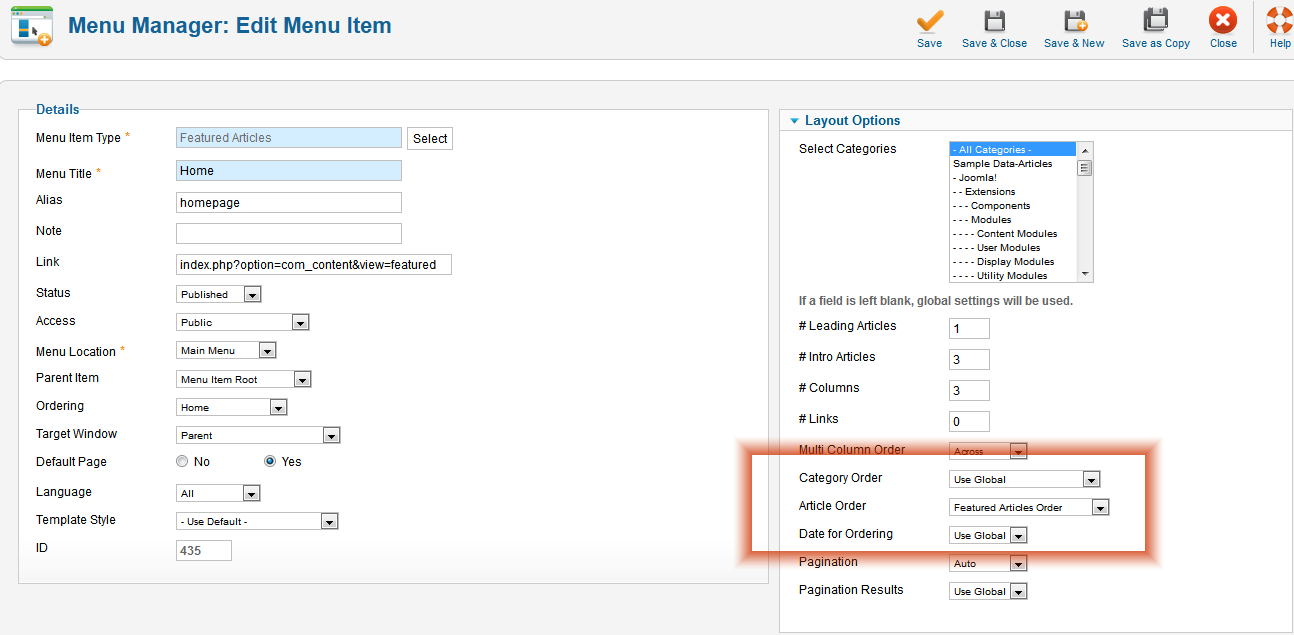
Task: Click the Alias text field
Action: tap(288, 203)
